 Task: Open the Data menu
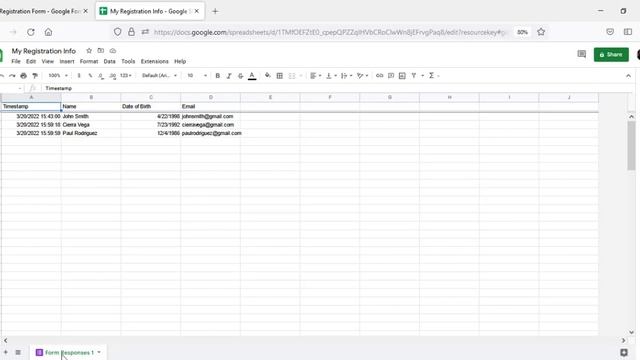(x=109, y=61)
